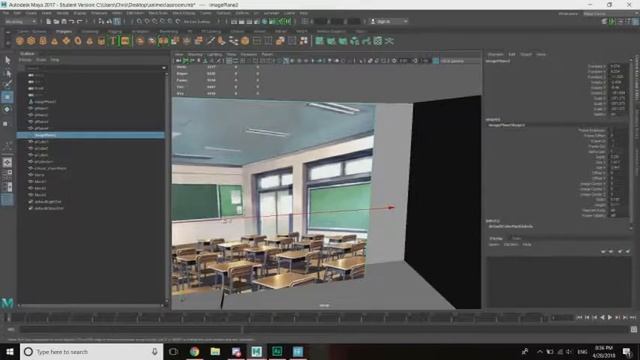Open the Channels menu in Channel Box
640x360 pixels.
pos(495,54)
